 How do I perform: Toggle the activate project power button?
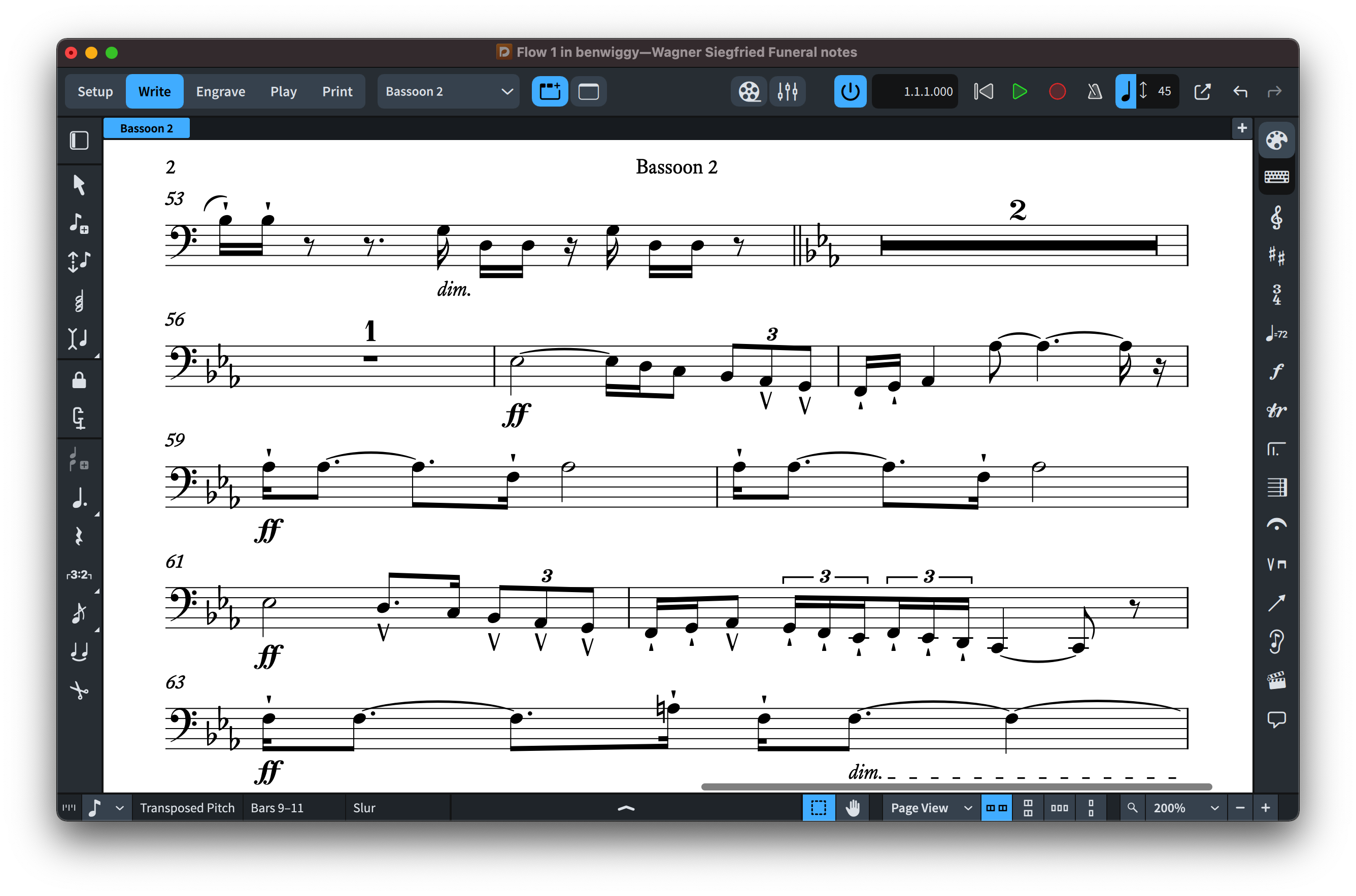(x=850, y=91)
